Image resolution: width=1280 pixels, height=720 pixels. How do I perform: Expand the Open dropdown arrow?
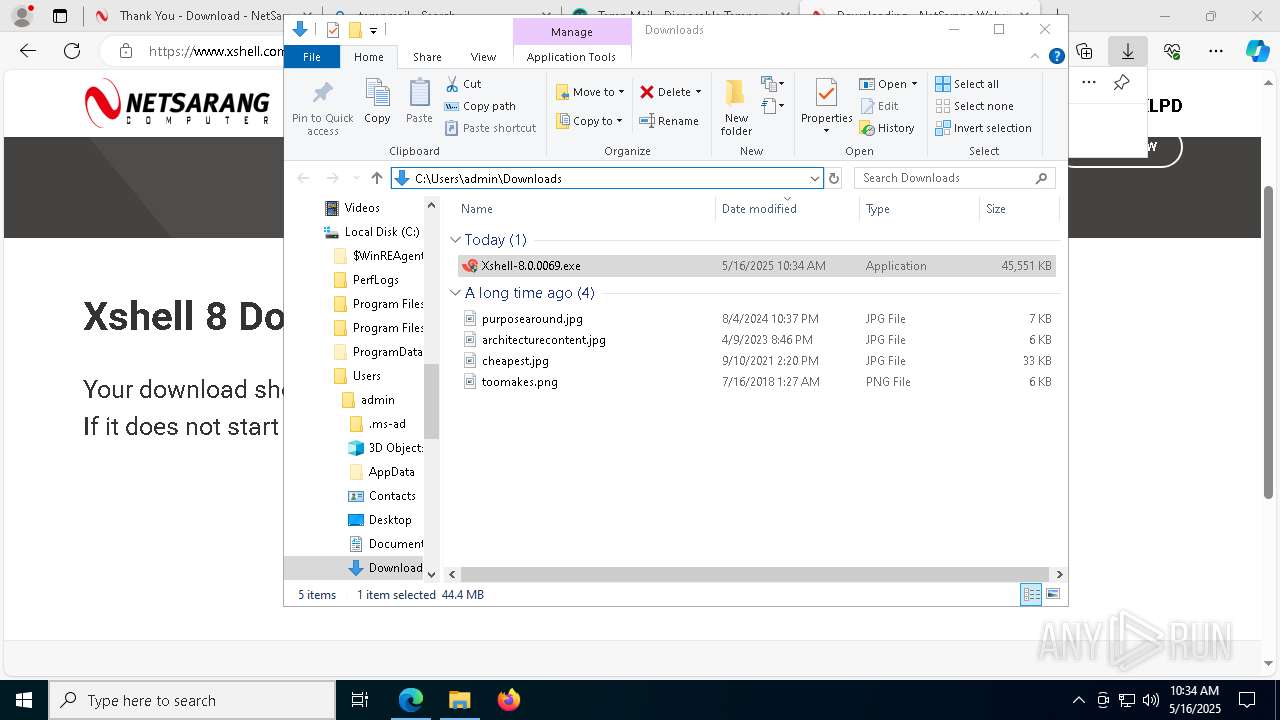(x=914, y=84)
